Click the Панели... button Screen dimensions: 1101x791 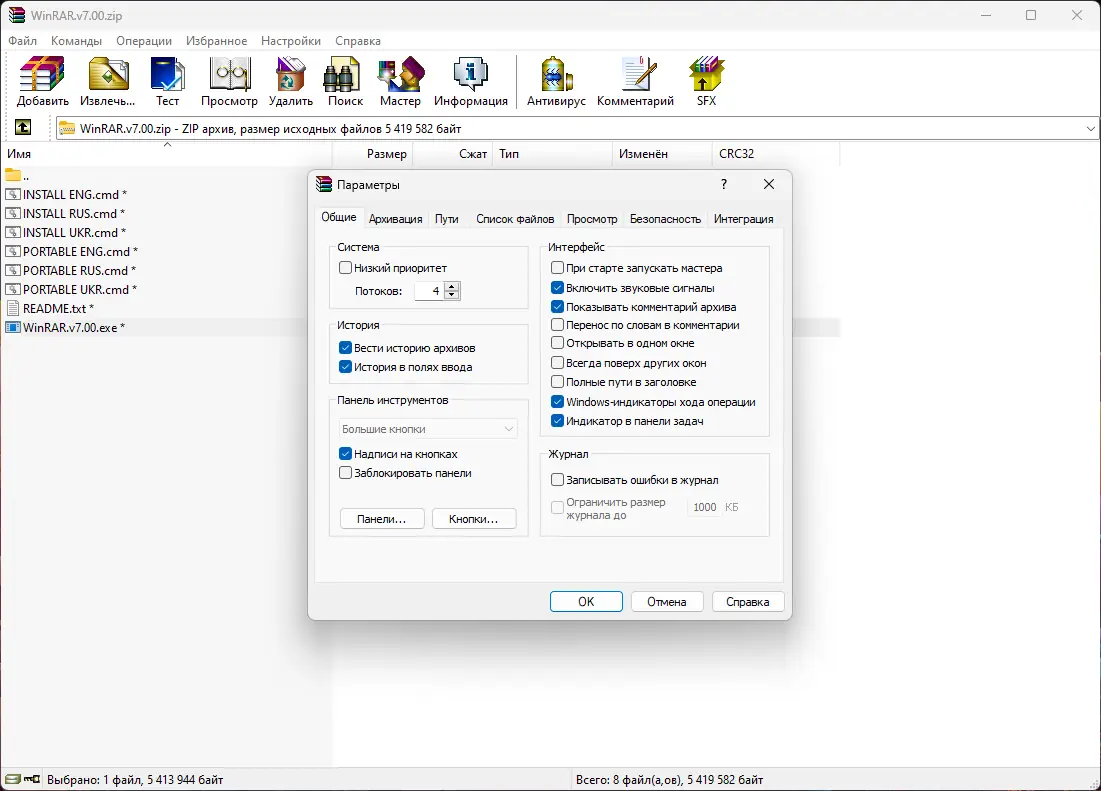(x=382, y=519)
